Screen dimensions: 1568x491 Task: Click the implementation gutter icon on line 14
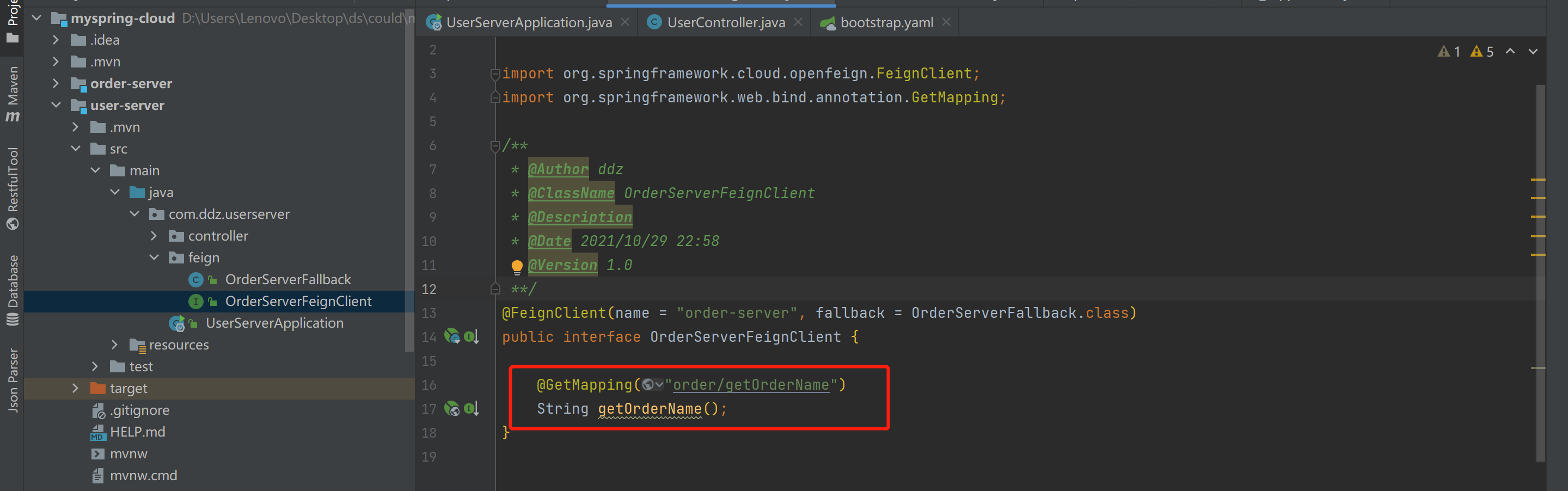[471, 336]
